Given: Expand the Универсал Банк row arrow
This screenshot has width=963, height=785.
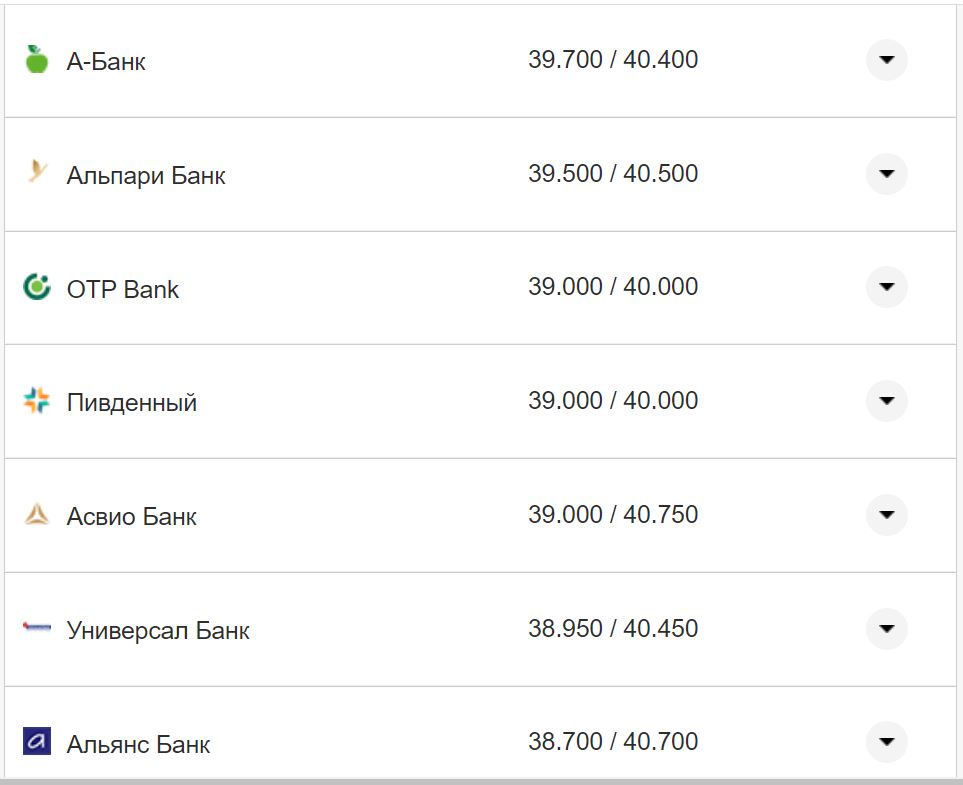Looking at the screenshot, I should 886,629.
